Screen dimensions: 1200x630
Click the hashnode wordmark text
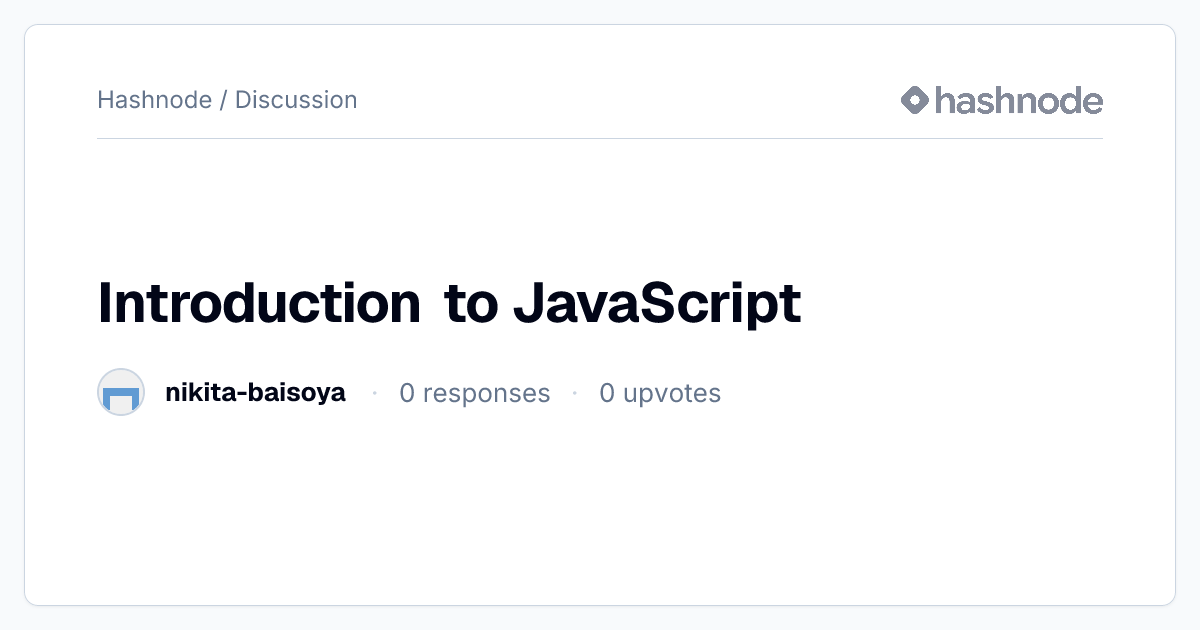coord(1019,100)
